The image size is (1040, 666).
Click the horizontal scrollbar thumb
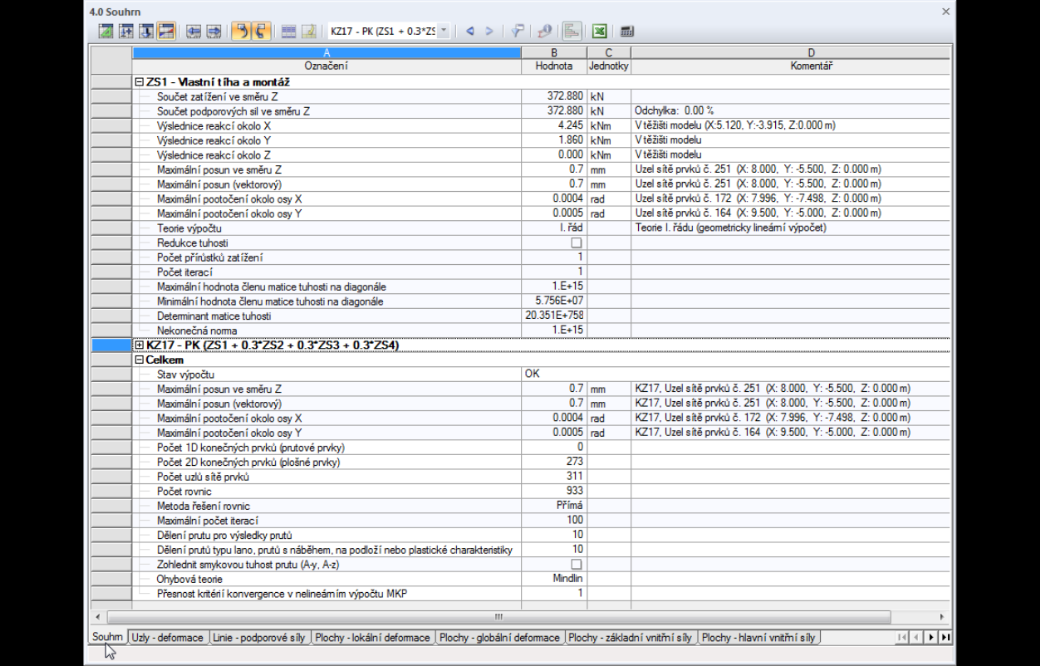click(499, 617)
